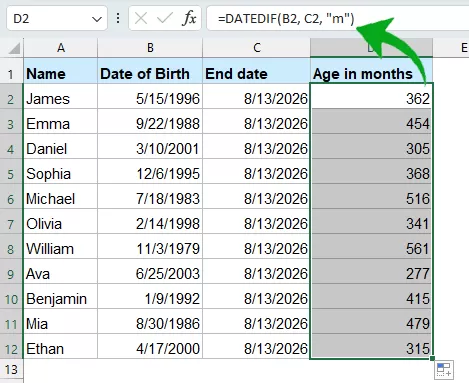
Task: Click the cell containing James
Action: point(60,96)
